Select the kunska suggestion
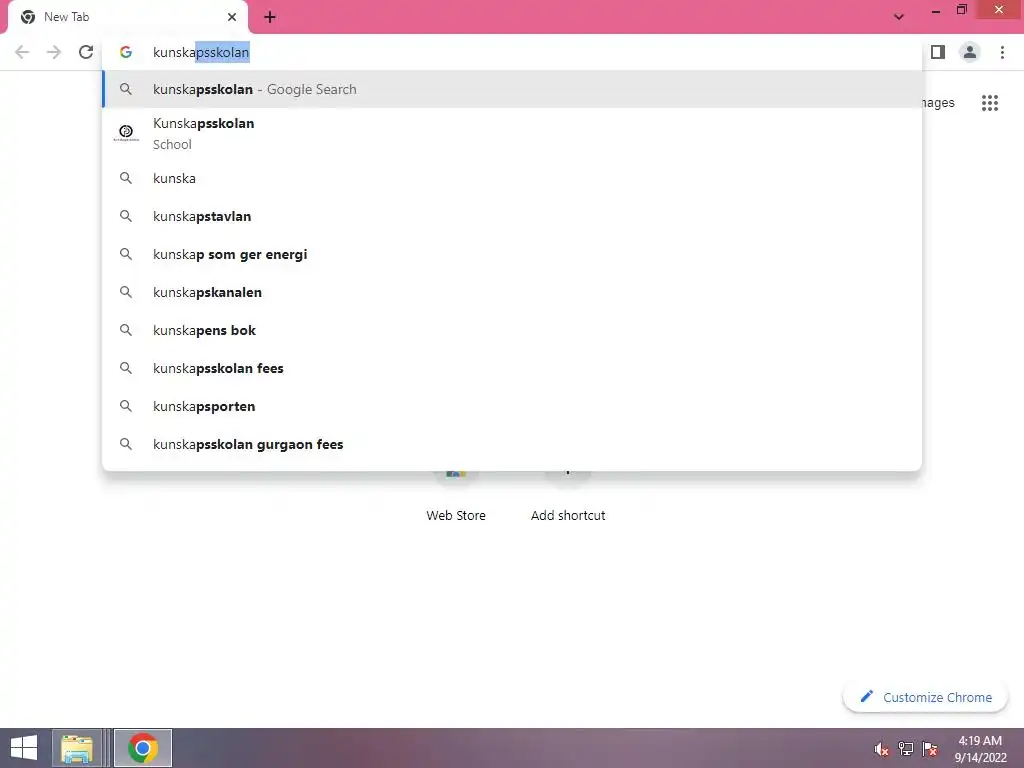The height and width of the screenshot is (768, 1024). pos(513,178)
